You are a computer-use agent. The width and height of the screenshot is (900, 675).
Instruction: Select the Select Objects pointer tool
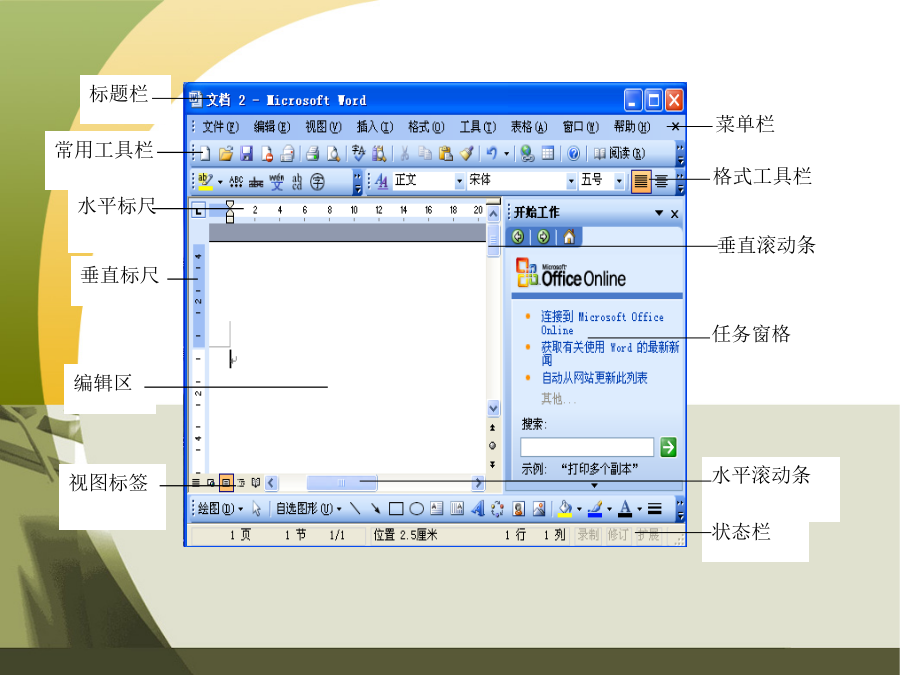(x=257, y=509)
